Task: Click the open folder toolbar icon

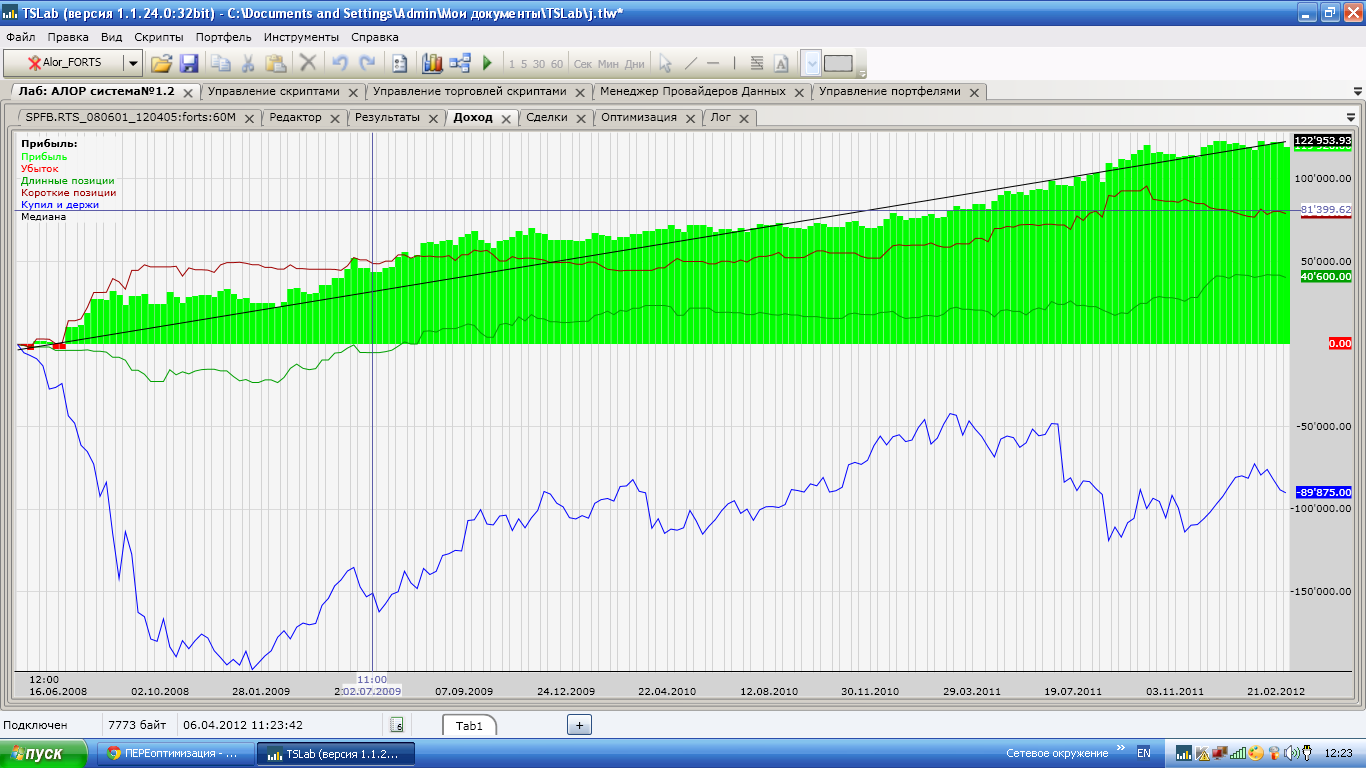Action: tap(161, 63)
